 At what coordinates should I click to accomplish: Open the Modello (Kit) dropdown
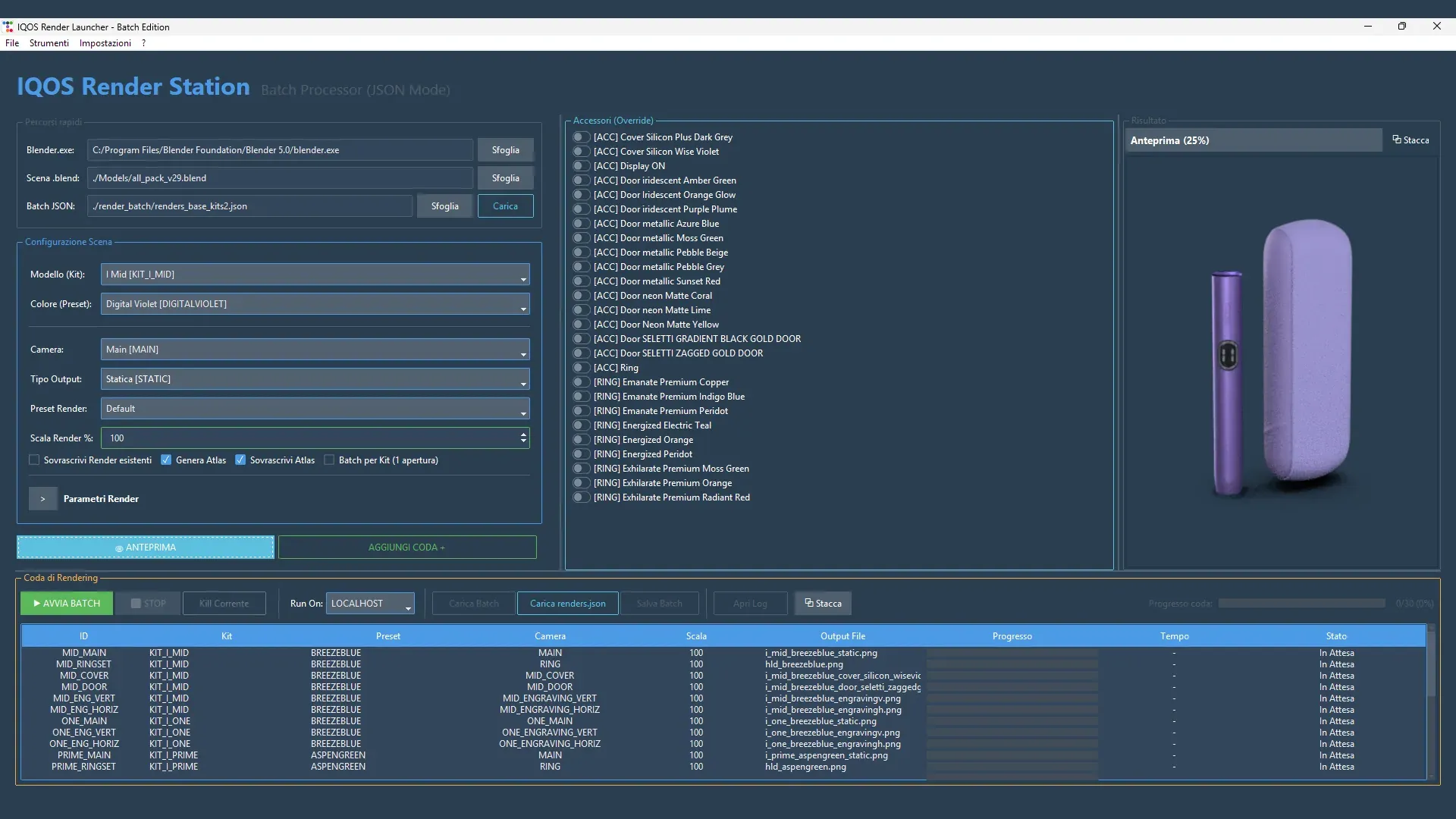(315, 275)
